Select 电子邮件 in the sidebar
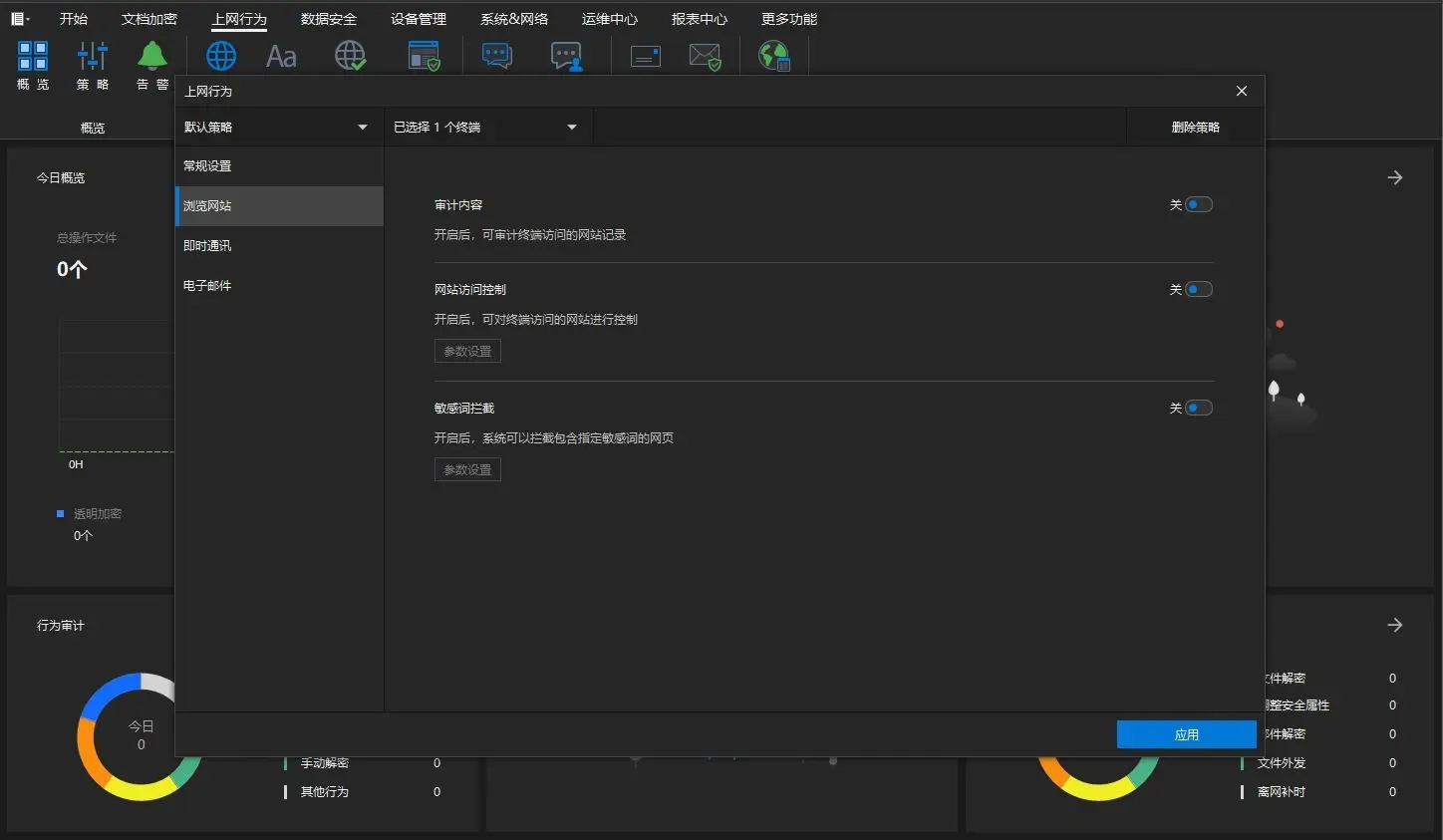The height and width of the screenshot is (840, 1443). 279,286
